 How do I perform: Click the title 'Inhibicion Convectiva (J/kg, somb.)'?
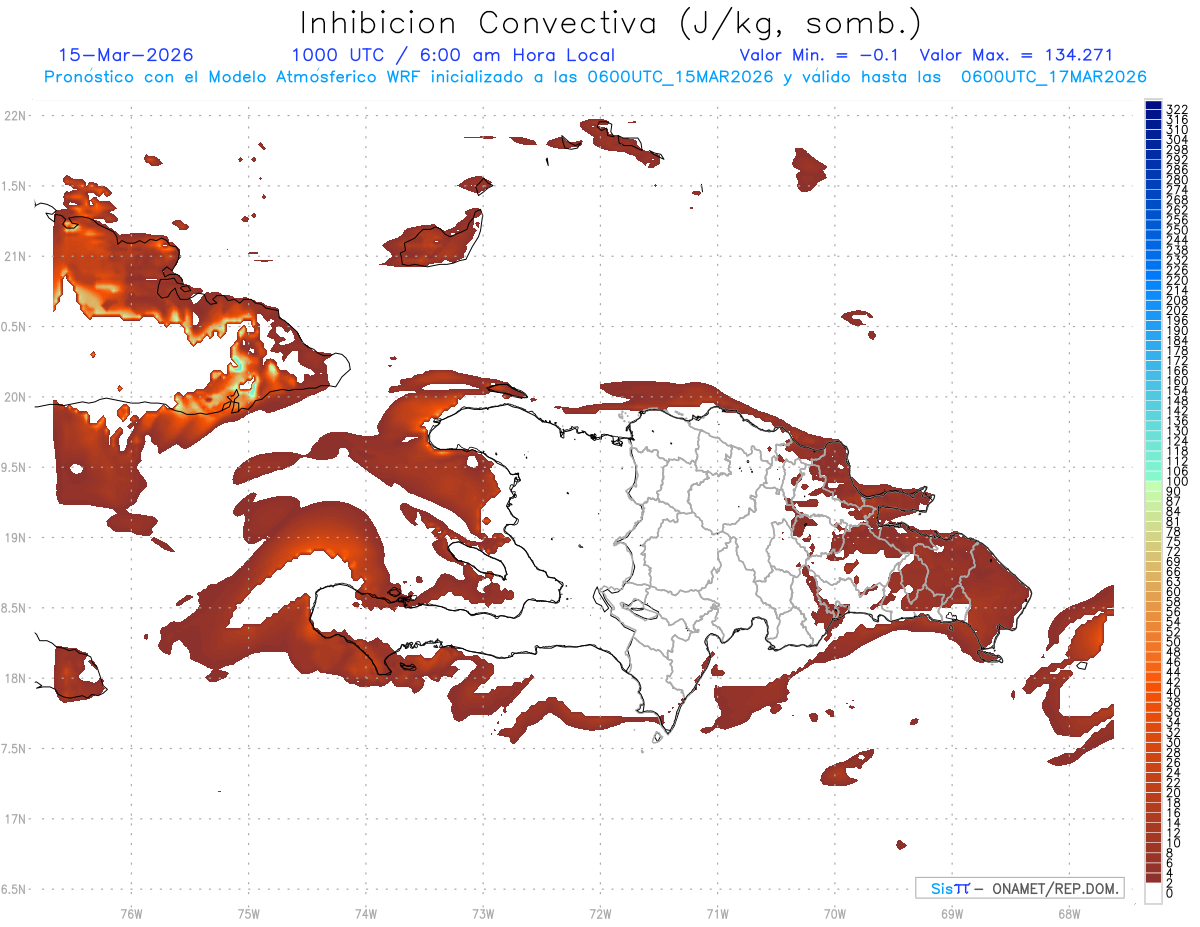[x=610, y=24]
